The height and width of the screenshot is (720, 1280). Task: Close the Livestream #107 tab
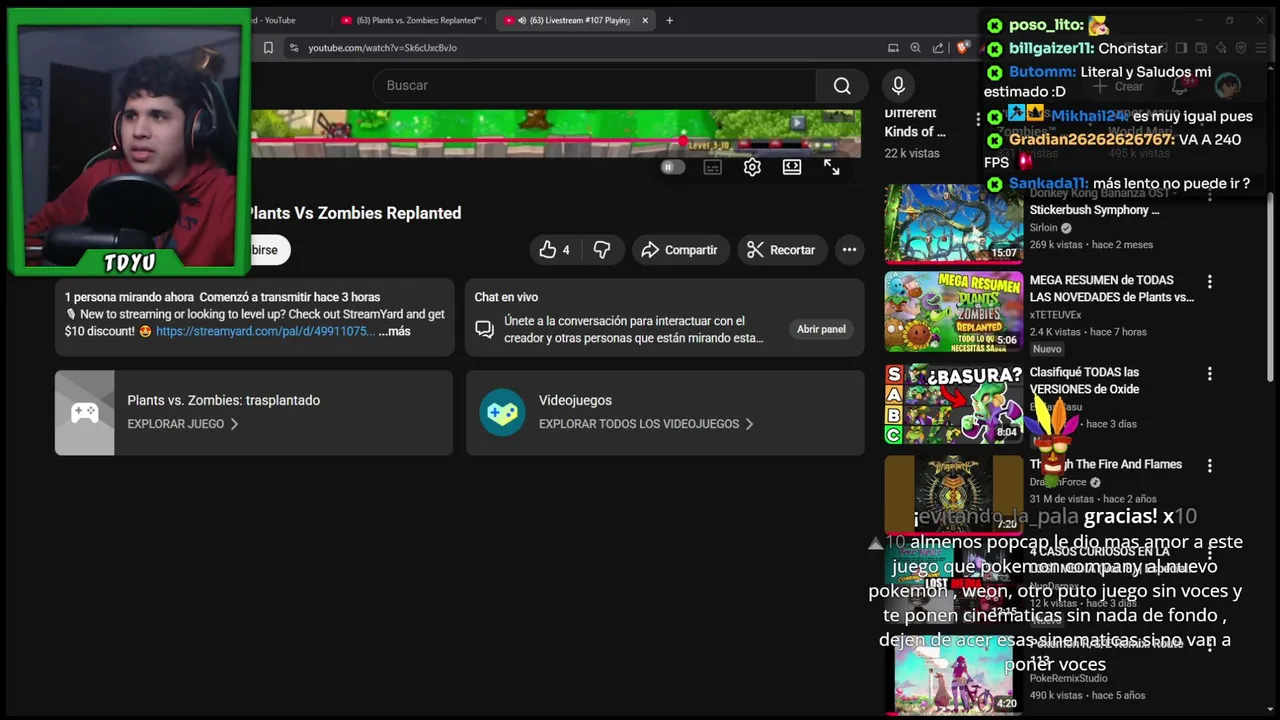pos(645,20)
